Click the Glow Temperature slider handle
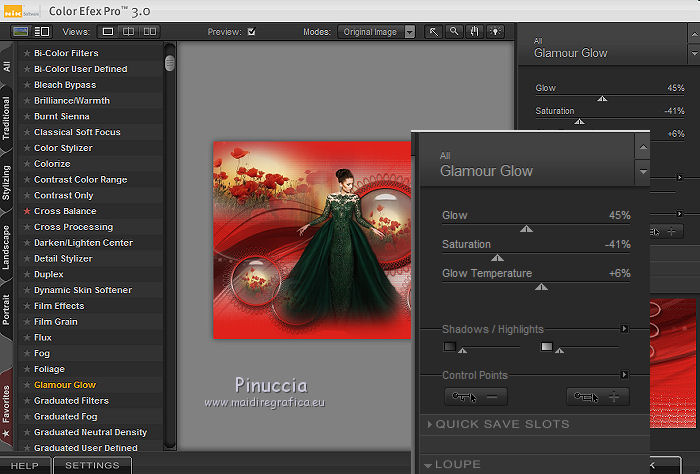 pos(541,287)
